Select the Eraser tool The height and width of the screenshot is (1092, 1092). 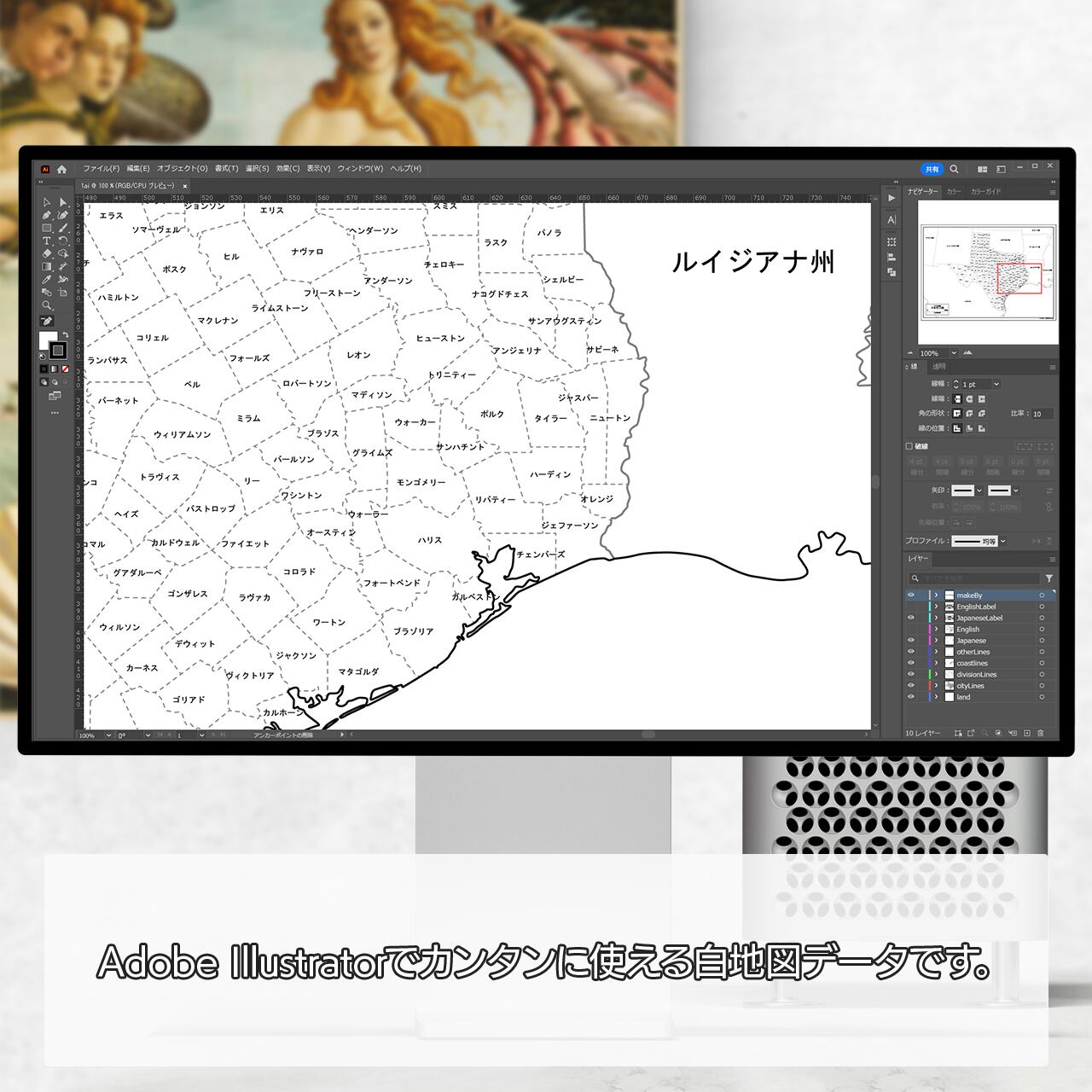pos(47,254)
